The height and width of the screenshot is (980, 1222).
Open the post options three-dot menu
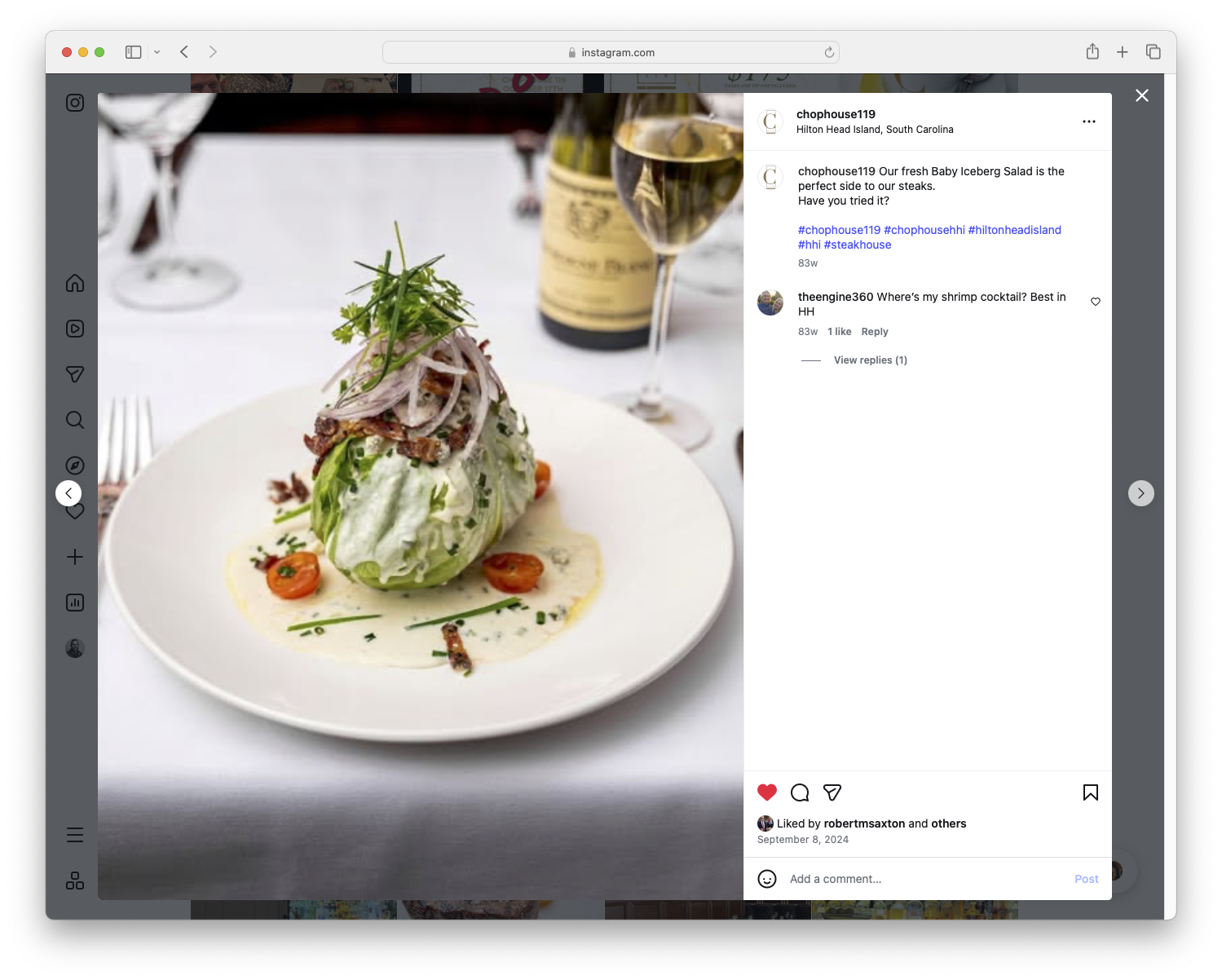pyautogui.click(x=1089, y=121)
